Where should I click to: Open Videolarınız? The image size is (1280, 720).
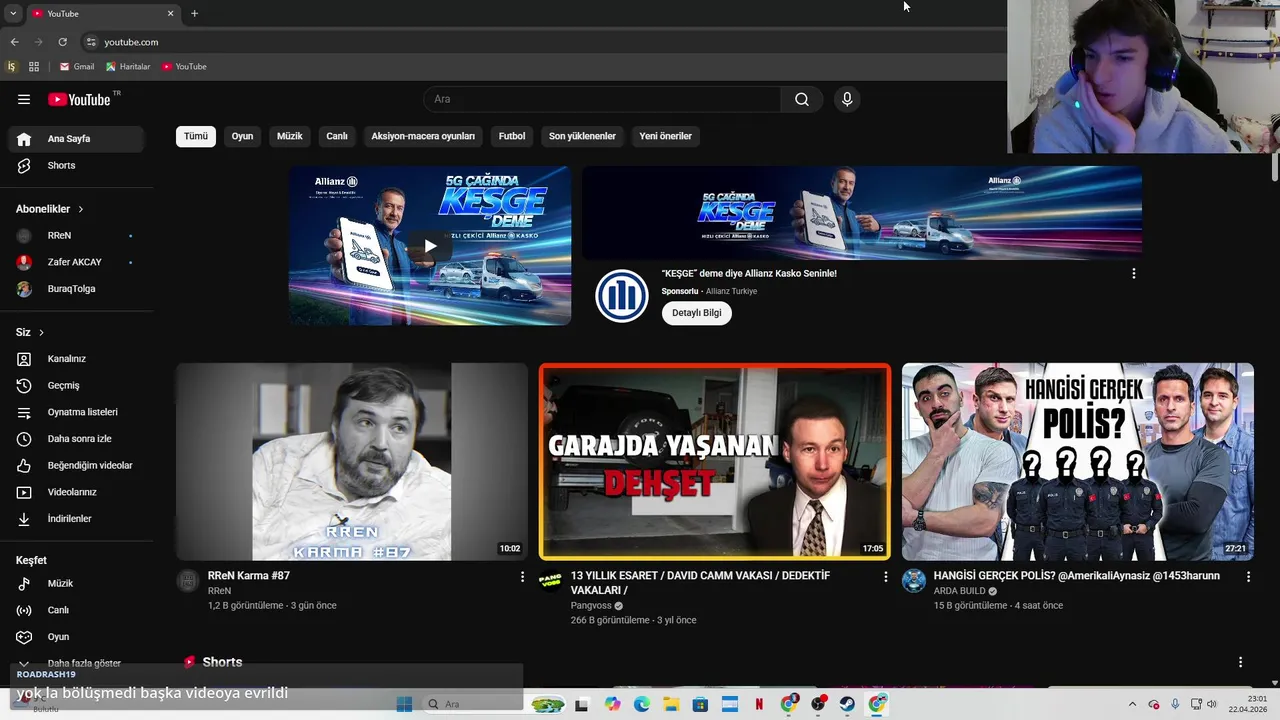(x=76, y=492)
